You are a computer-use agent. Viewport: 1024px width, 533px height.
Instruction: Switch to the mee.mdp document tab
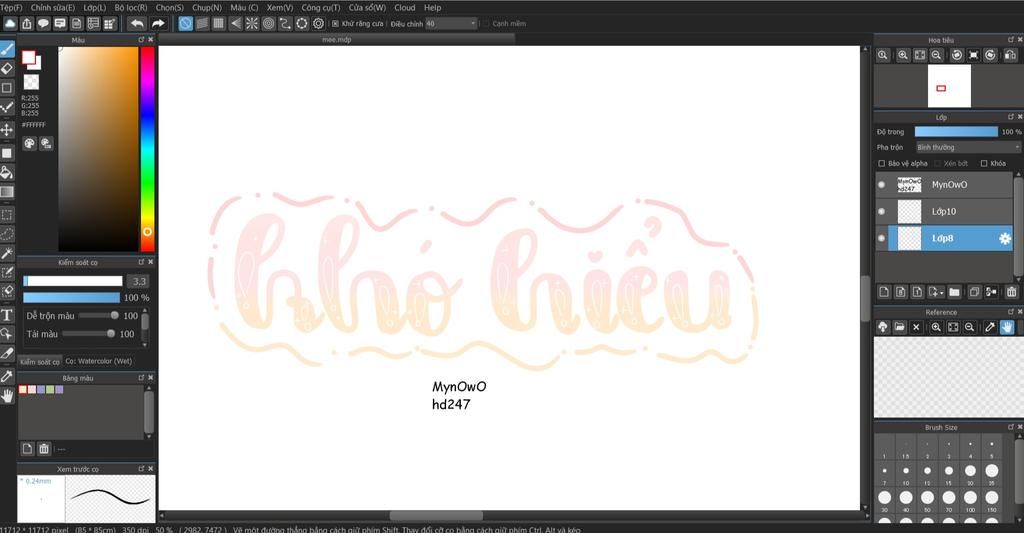click(x=337, y=40)
